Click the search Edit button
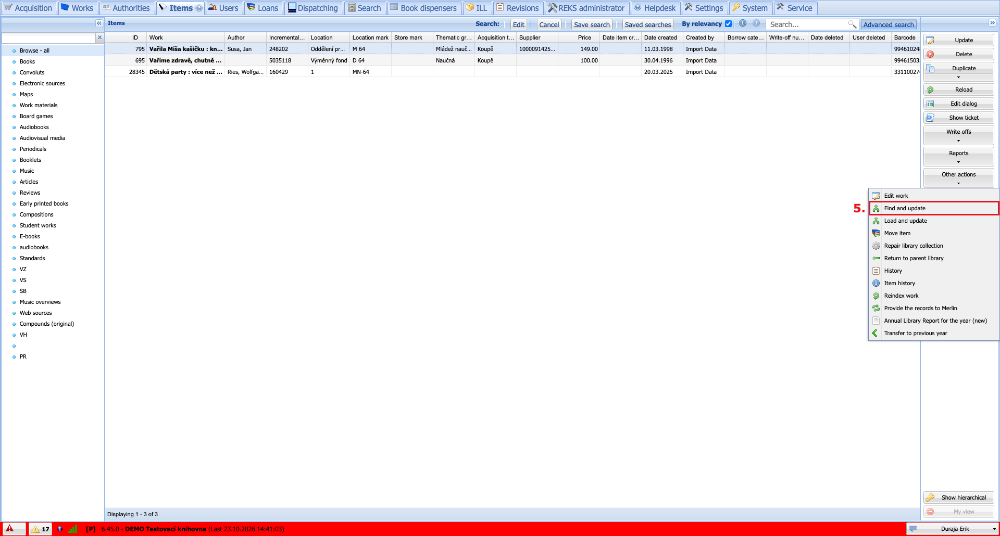1000x536 pixels. pos(518,24)
